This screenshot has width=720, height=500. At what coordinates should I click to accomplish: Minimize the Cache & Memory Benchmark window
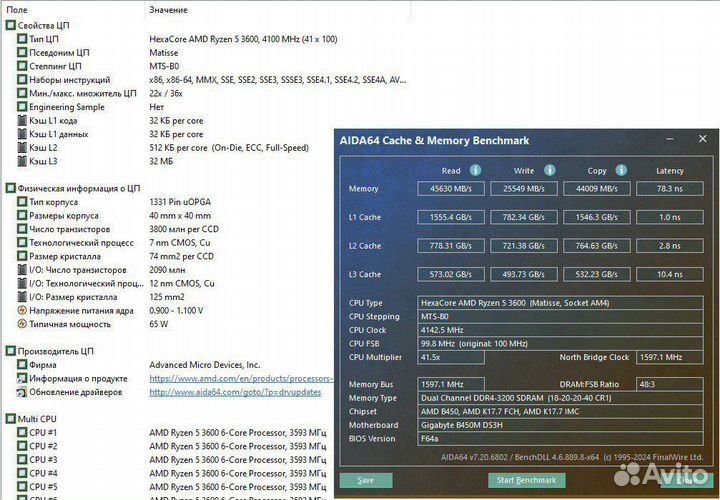(670, 139)
